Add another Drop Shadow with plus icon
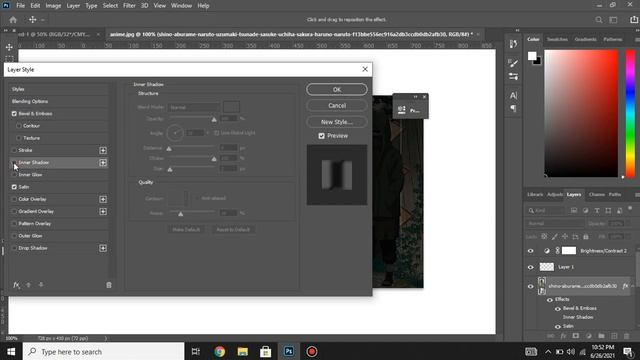Image resolution: width=640 pixels, height=360 pixels. 103,248
